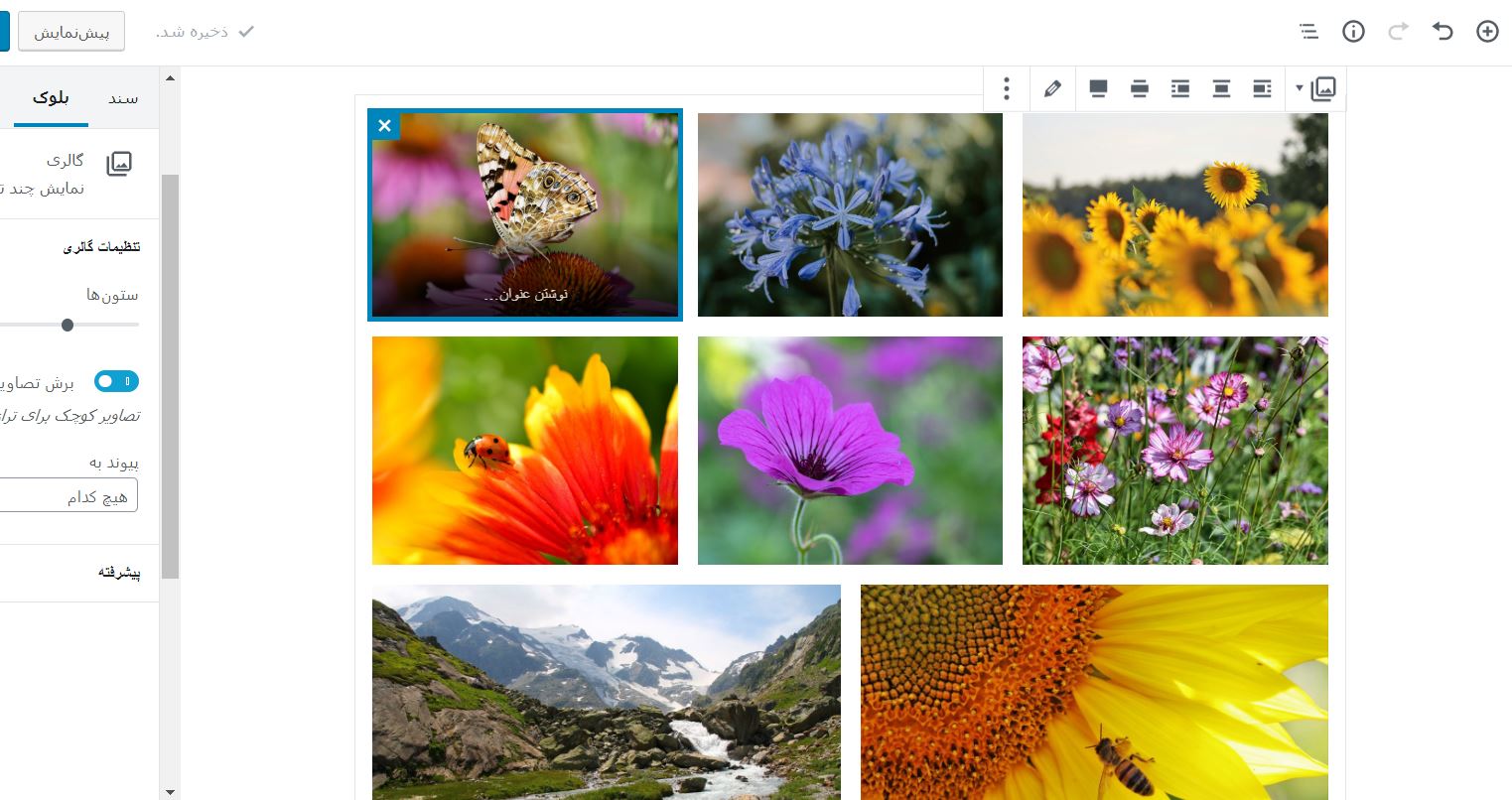Undo the last editor change
Image resolution: width=1512 pixels, height=800 pixels.
tap(1443, 32)
